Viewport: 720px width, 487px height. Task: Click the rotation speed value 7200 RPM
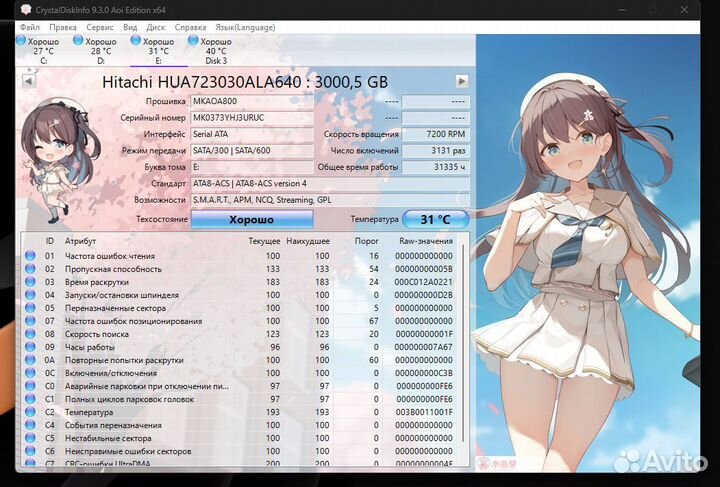click(x=436, y=134)
